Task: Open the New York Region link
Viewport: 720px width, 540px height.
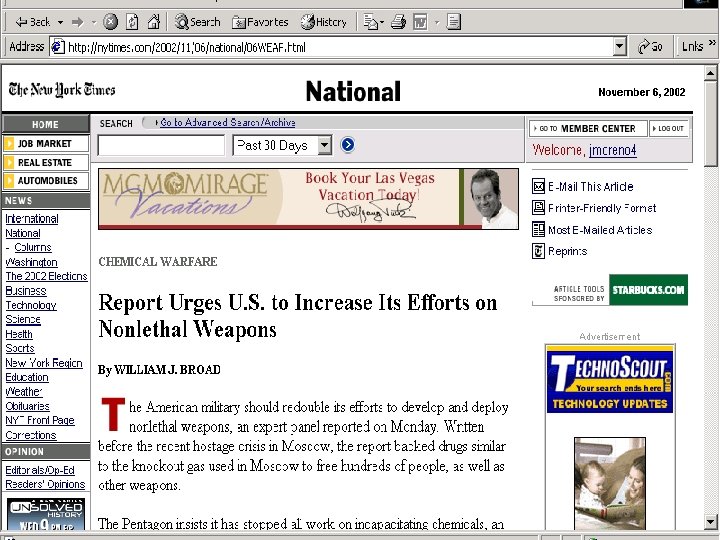Action: click(44, 363)
